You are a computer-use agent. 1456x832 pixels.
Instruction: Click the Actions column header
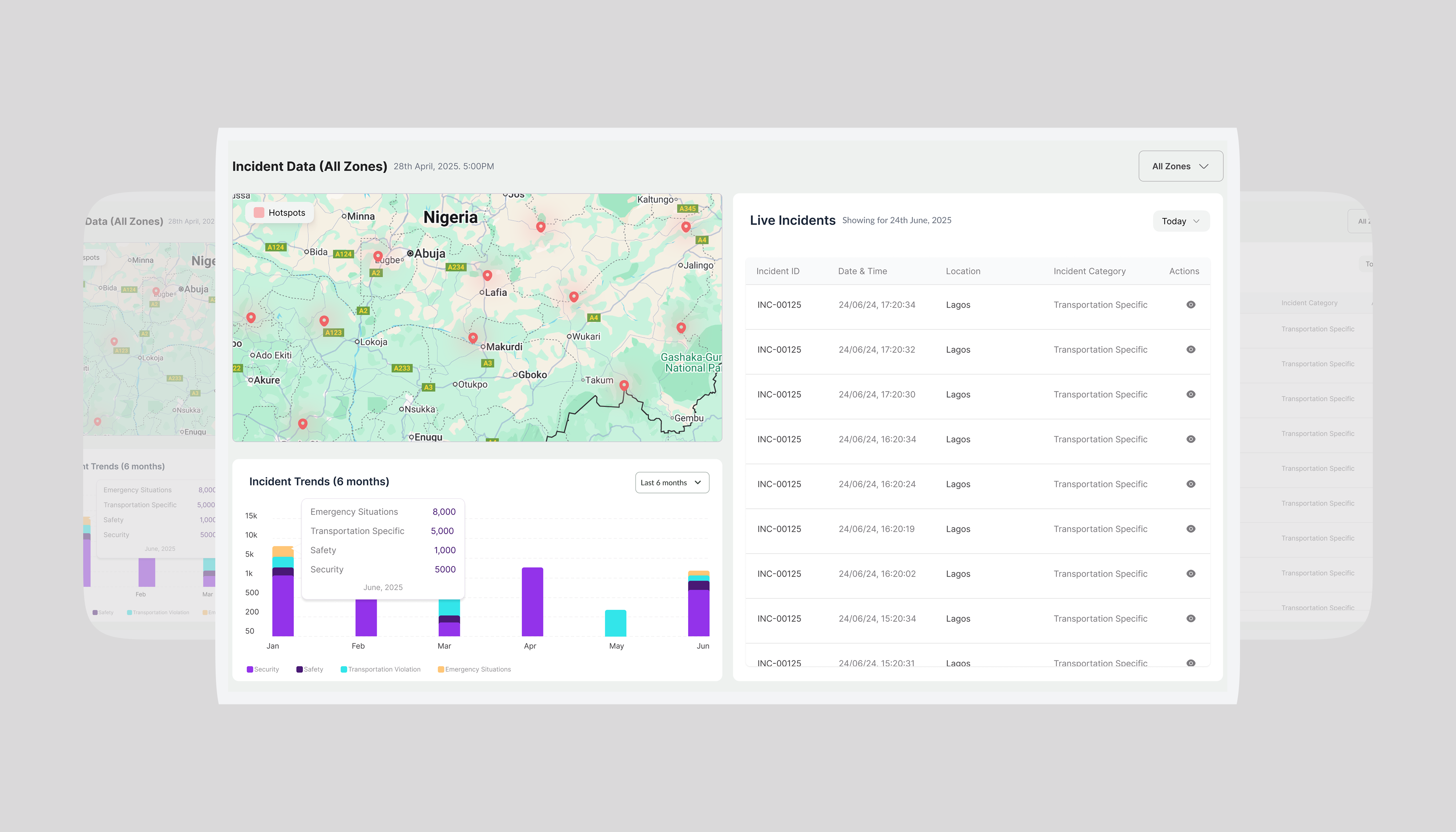pos(1184,271)
